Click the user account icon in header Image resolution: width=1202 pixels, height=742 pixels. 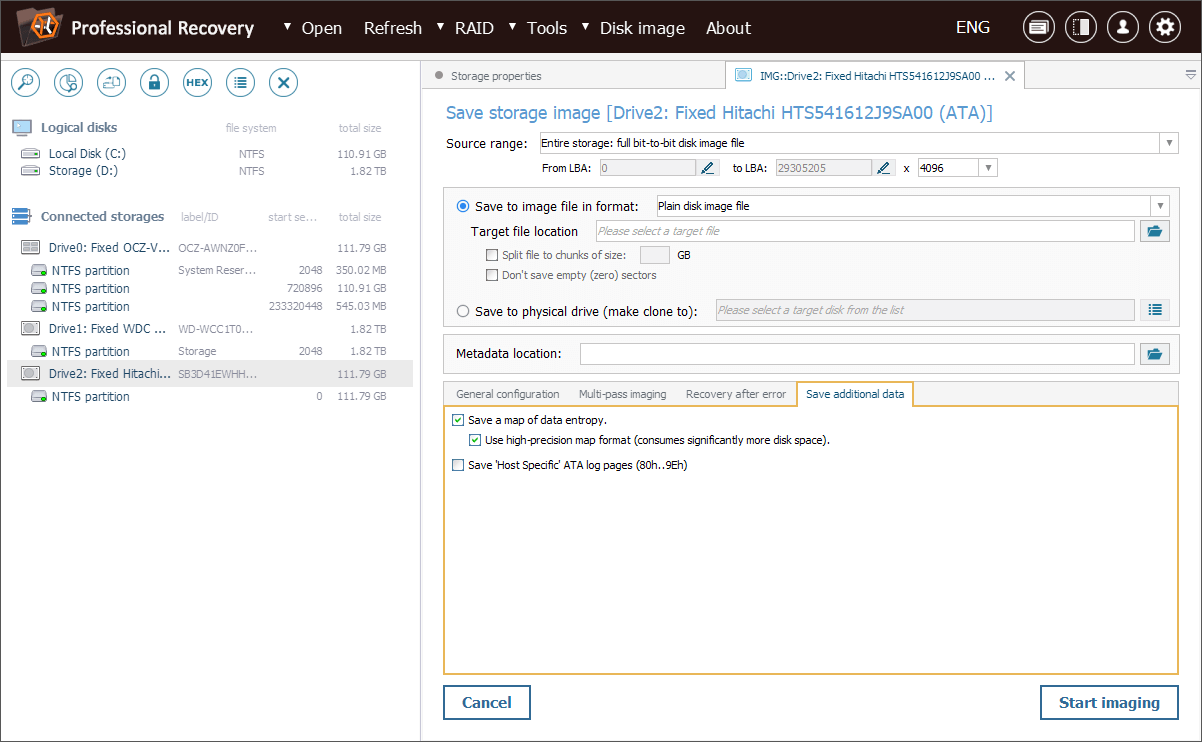[x=1123, y=28]
